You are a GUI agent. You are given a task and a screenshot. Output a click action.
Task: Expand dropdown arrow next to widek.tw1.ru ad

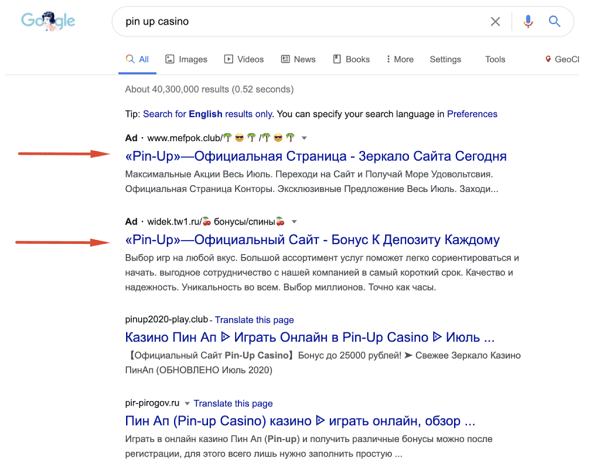coord(294,222)
